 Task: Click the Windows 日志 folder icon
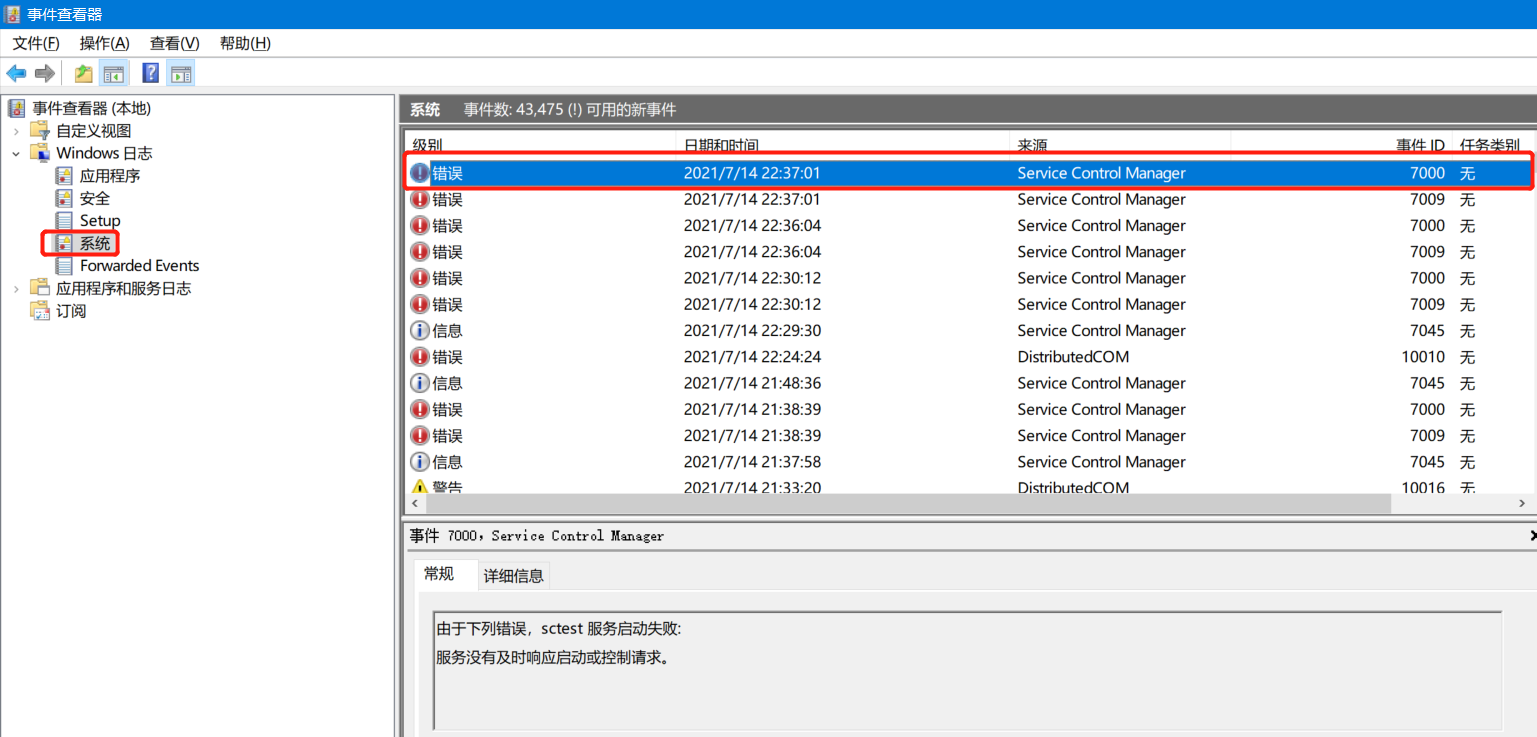39,153
